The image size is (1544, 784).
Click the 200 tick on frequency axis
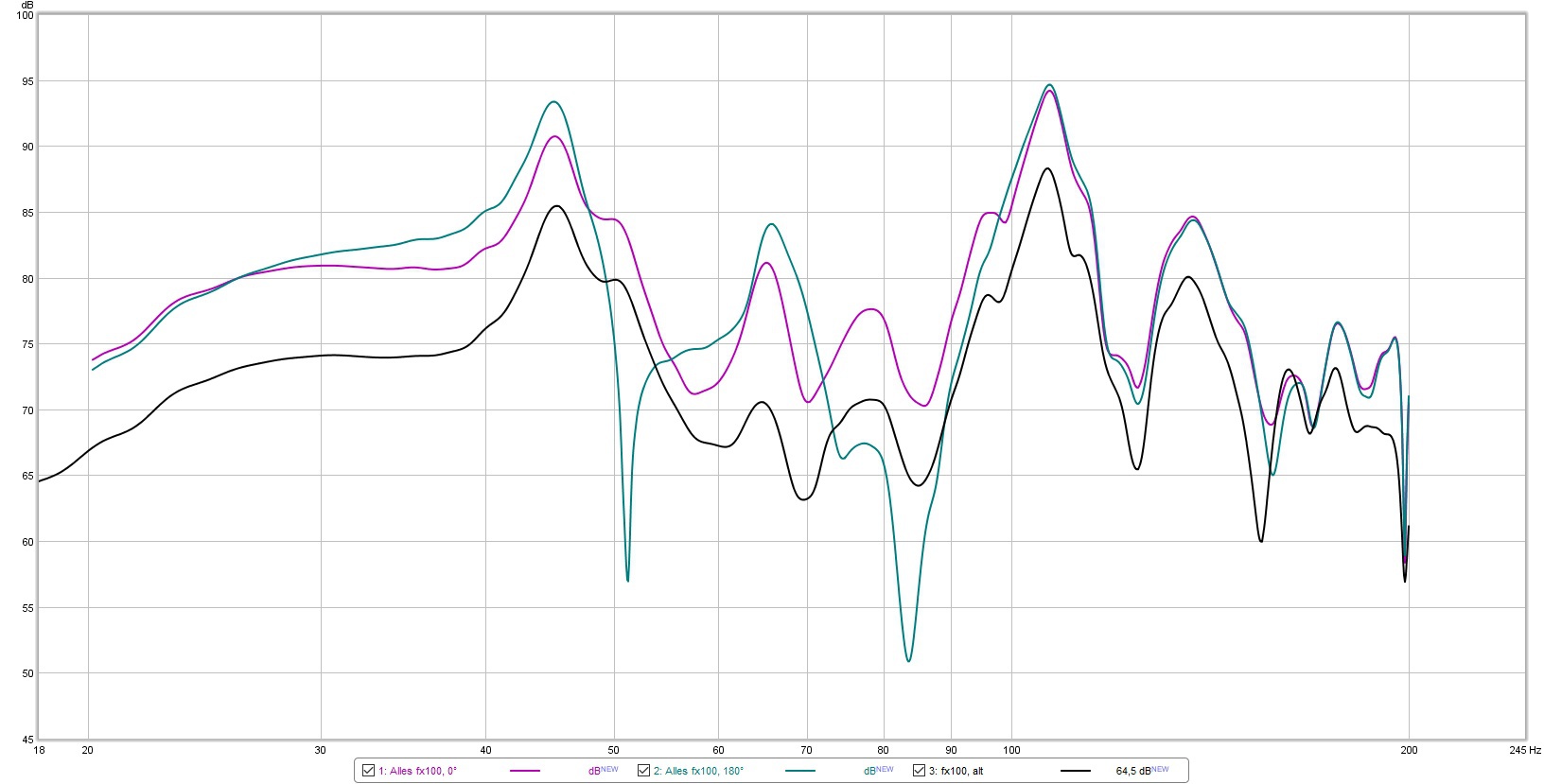tap(1409, 750)
